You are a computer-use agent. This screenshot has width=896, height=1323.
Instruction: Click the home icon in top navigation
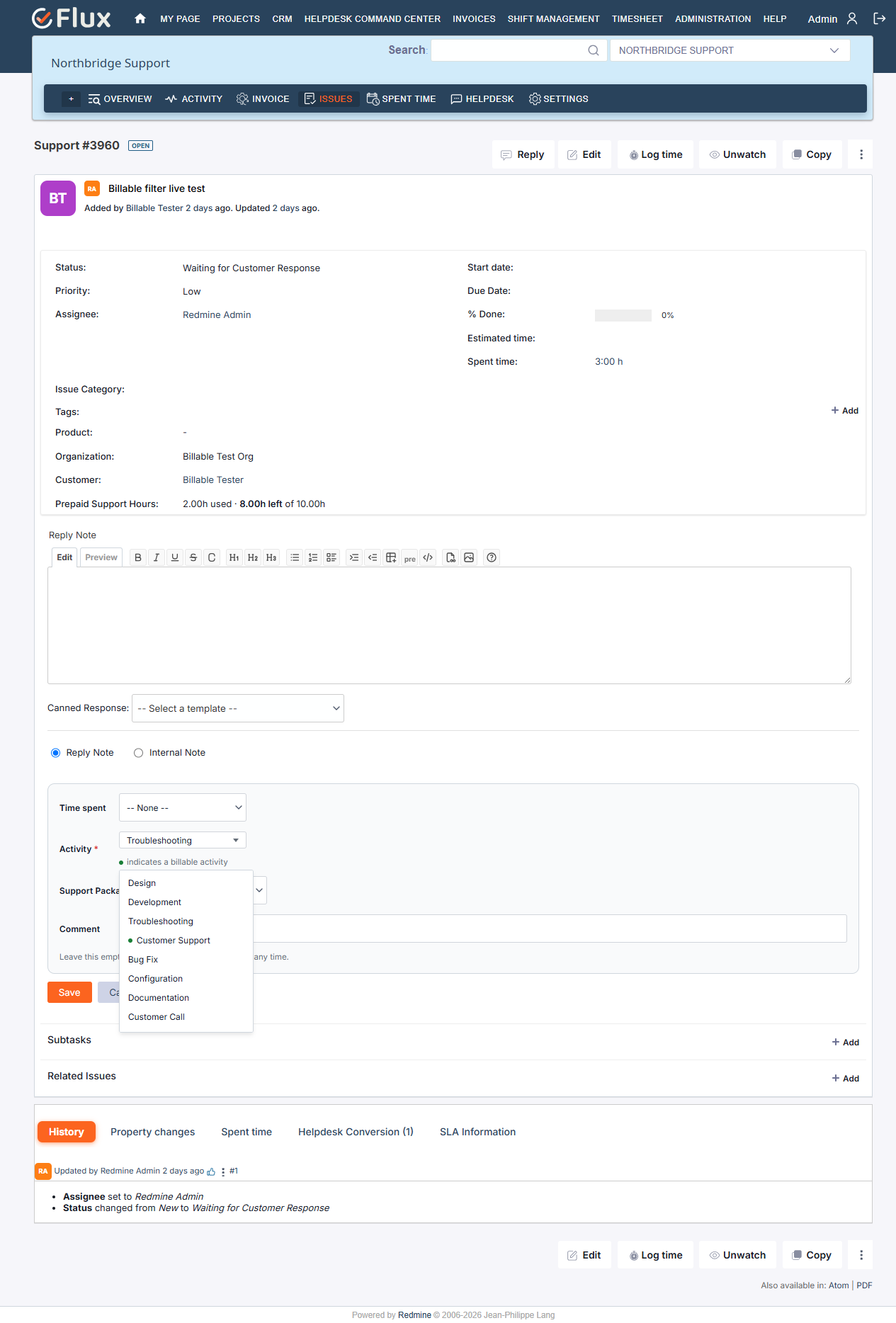[140, 18]
